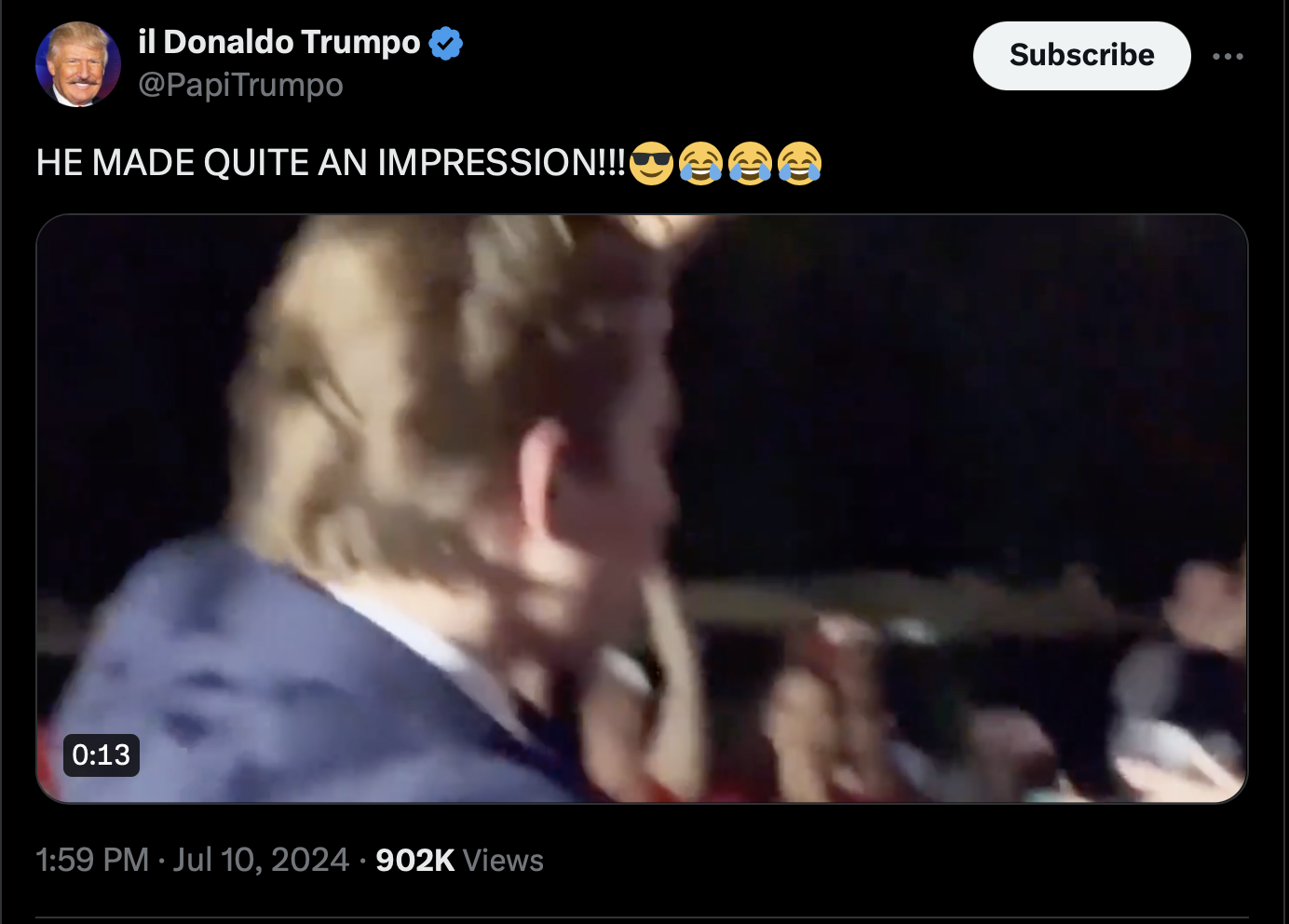1289x924 pixels.
Task: Click the 902K view count
Action: click(x=415, y=860)
